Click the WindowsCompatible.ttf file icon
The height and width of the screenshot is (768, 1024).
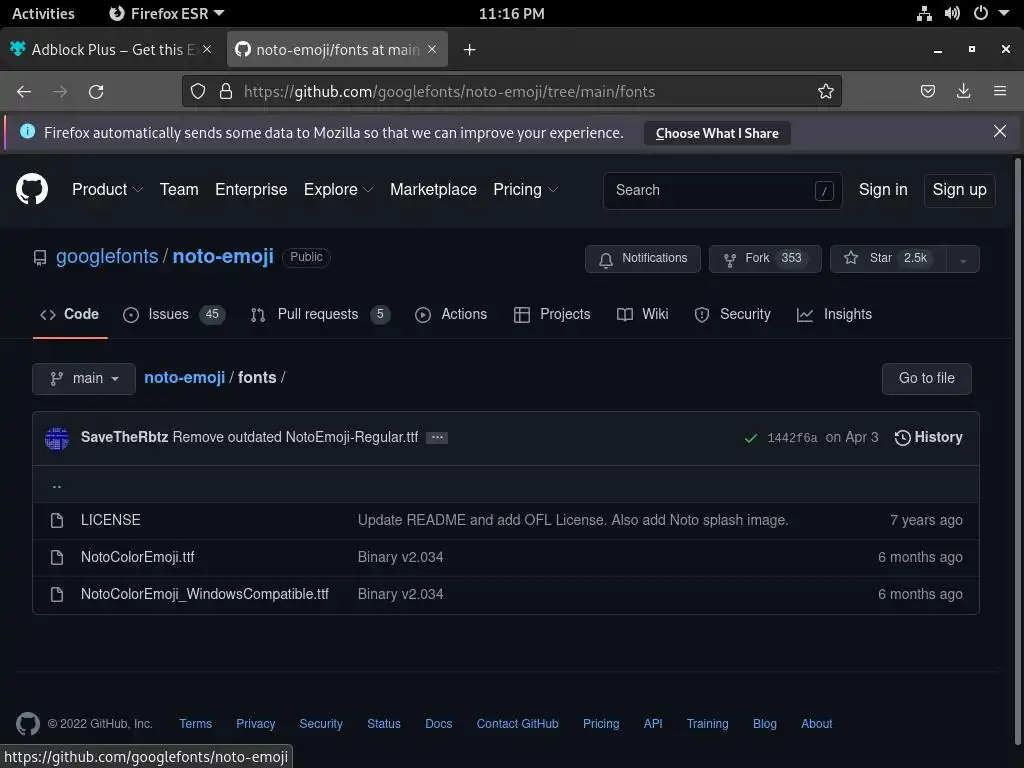(x=57, y=594)
